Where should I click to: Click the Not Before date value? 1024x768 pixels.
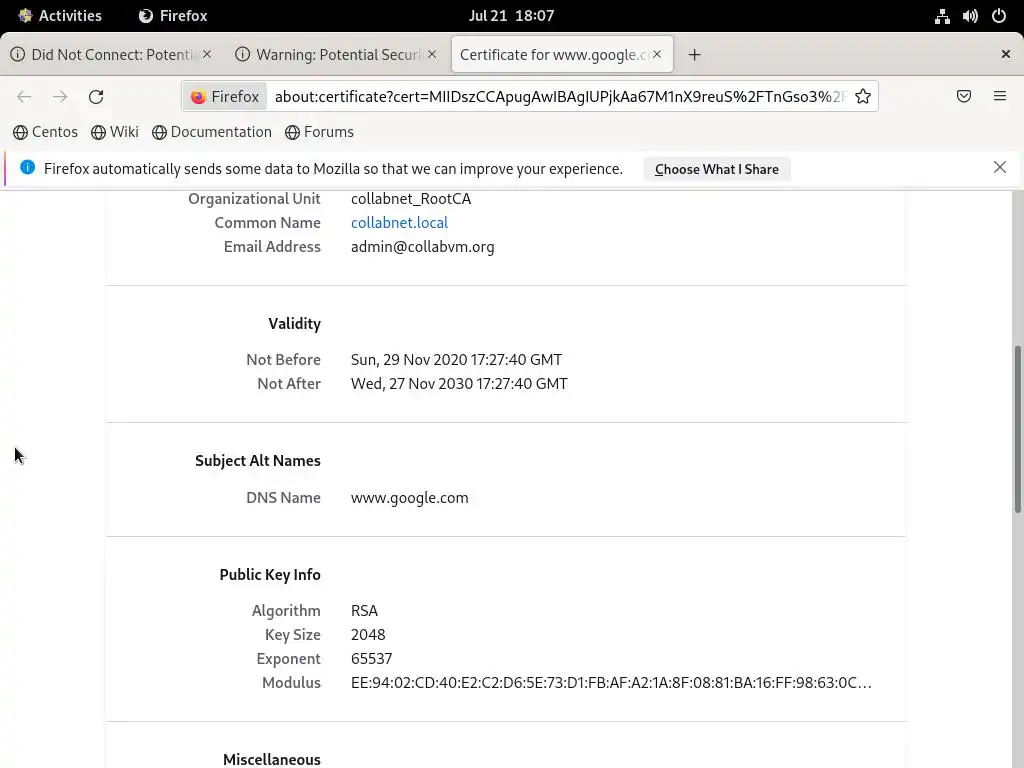[456, 360]
